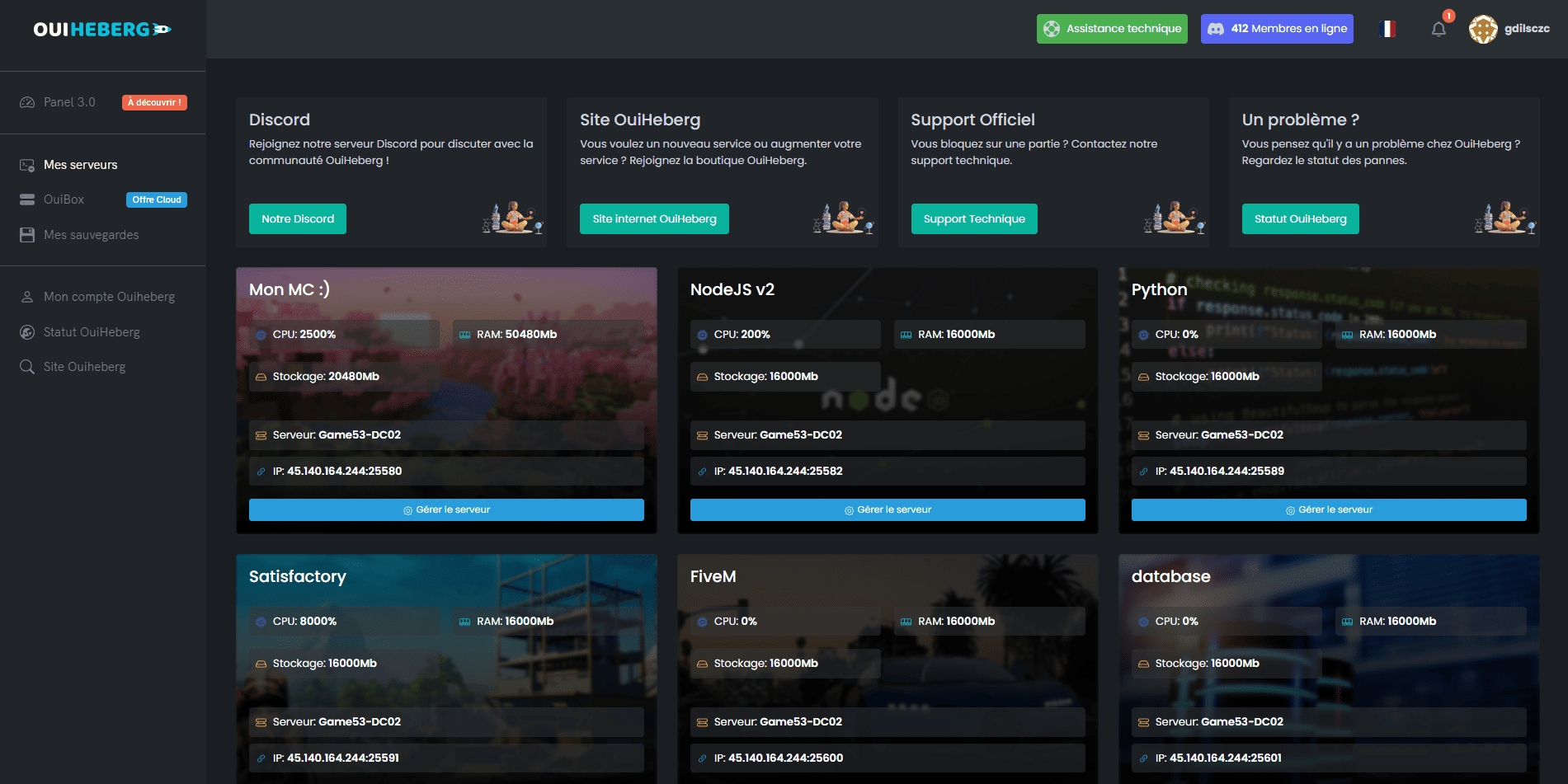1568x784 pixels.
Task: Click the OuiBox sidebar icon
Action: 27,200
